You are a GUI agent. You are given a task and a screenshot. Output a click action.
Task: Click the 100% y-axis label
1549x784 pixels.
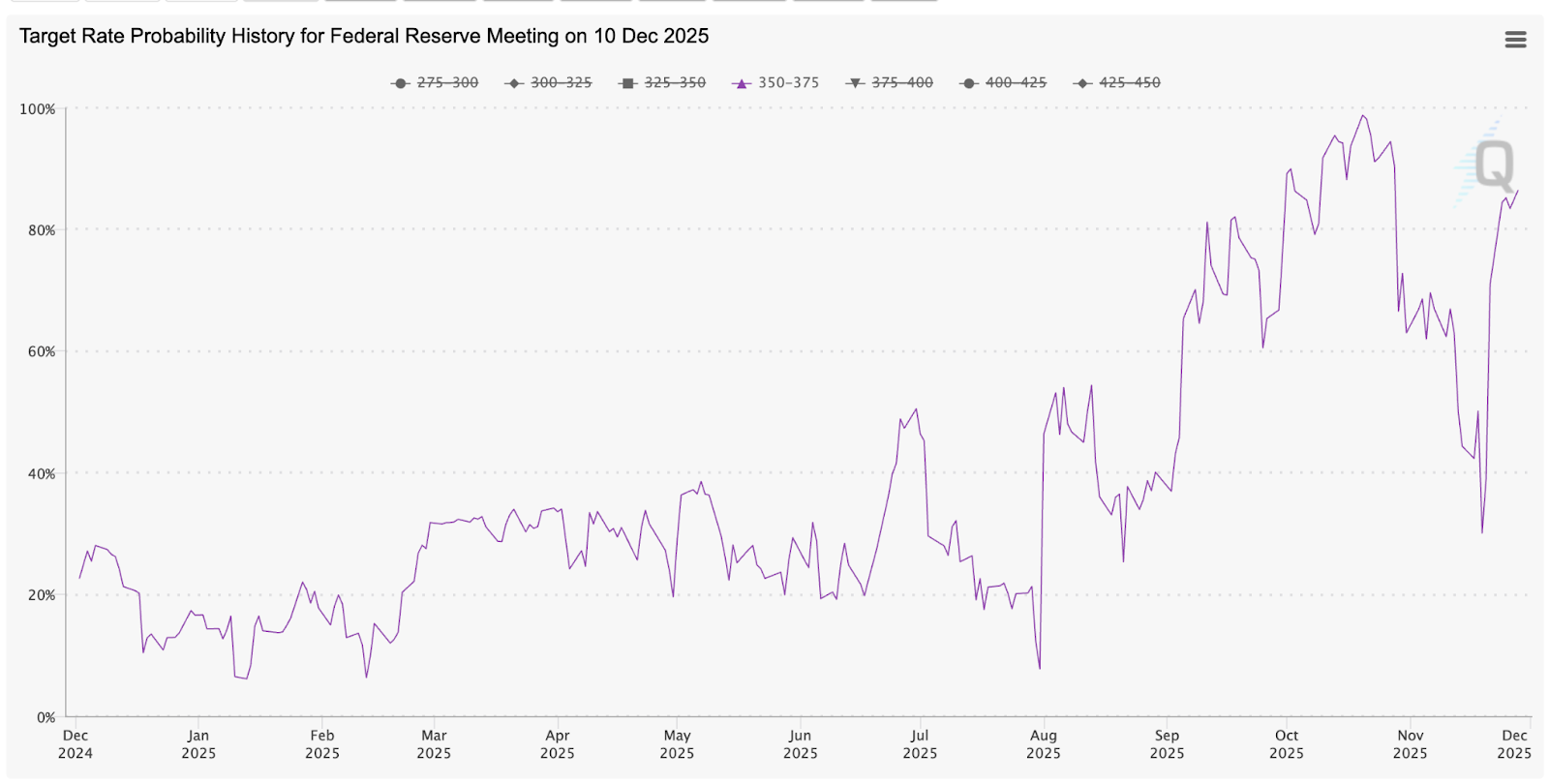38,109
